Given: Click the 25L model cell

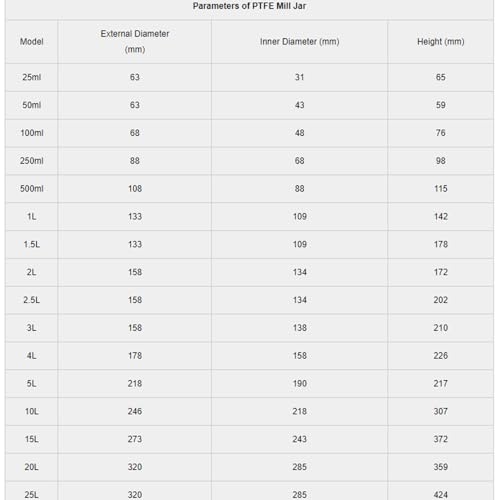Looking at the screenshot, I should [32, 495].
